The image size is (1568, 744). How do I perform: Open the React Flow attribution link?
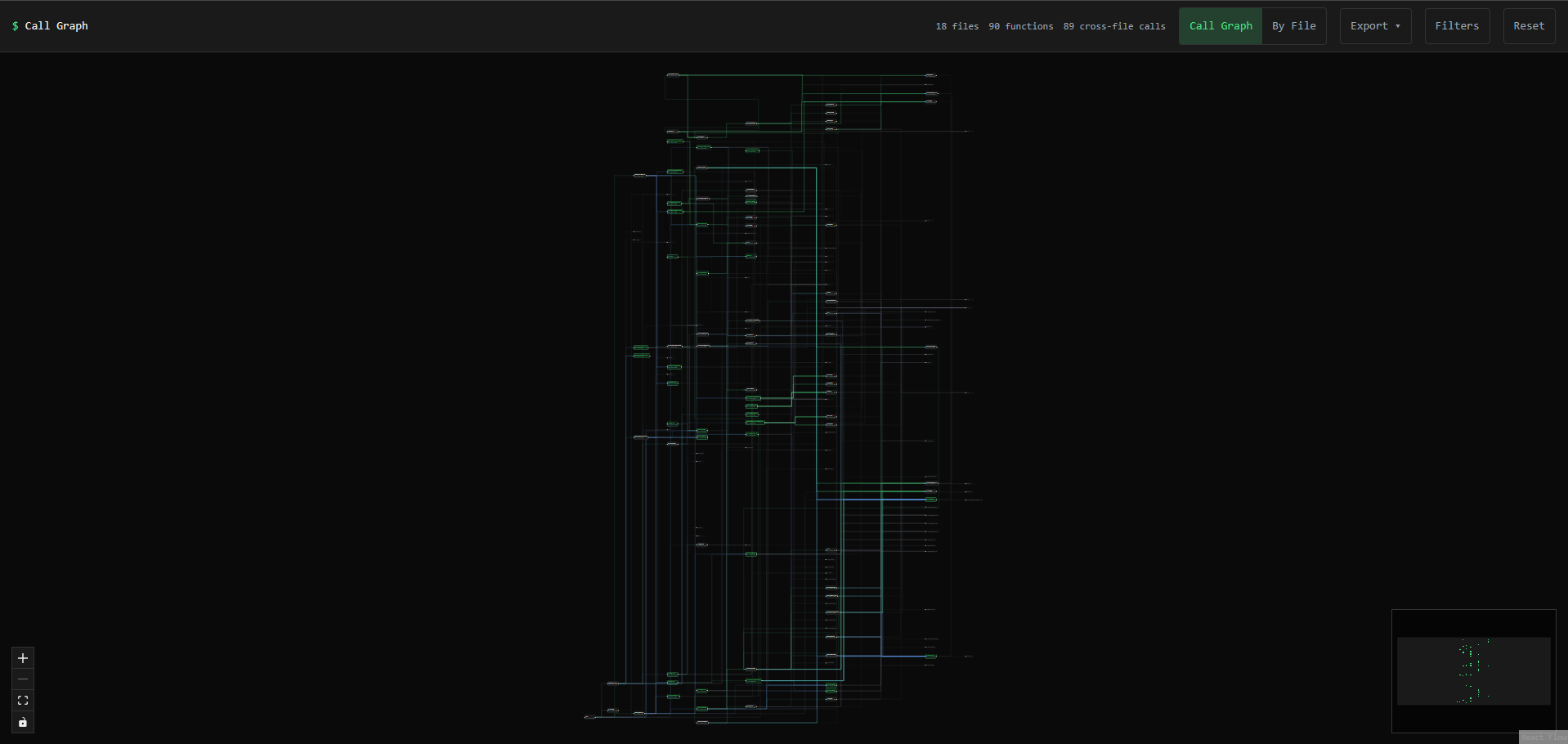1543,737
